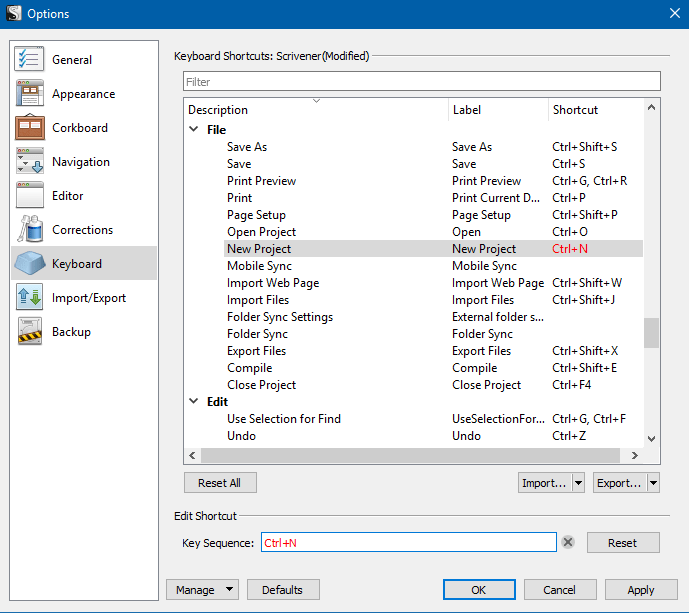Click the Shortcut column header

click(596, 109)
